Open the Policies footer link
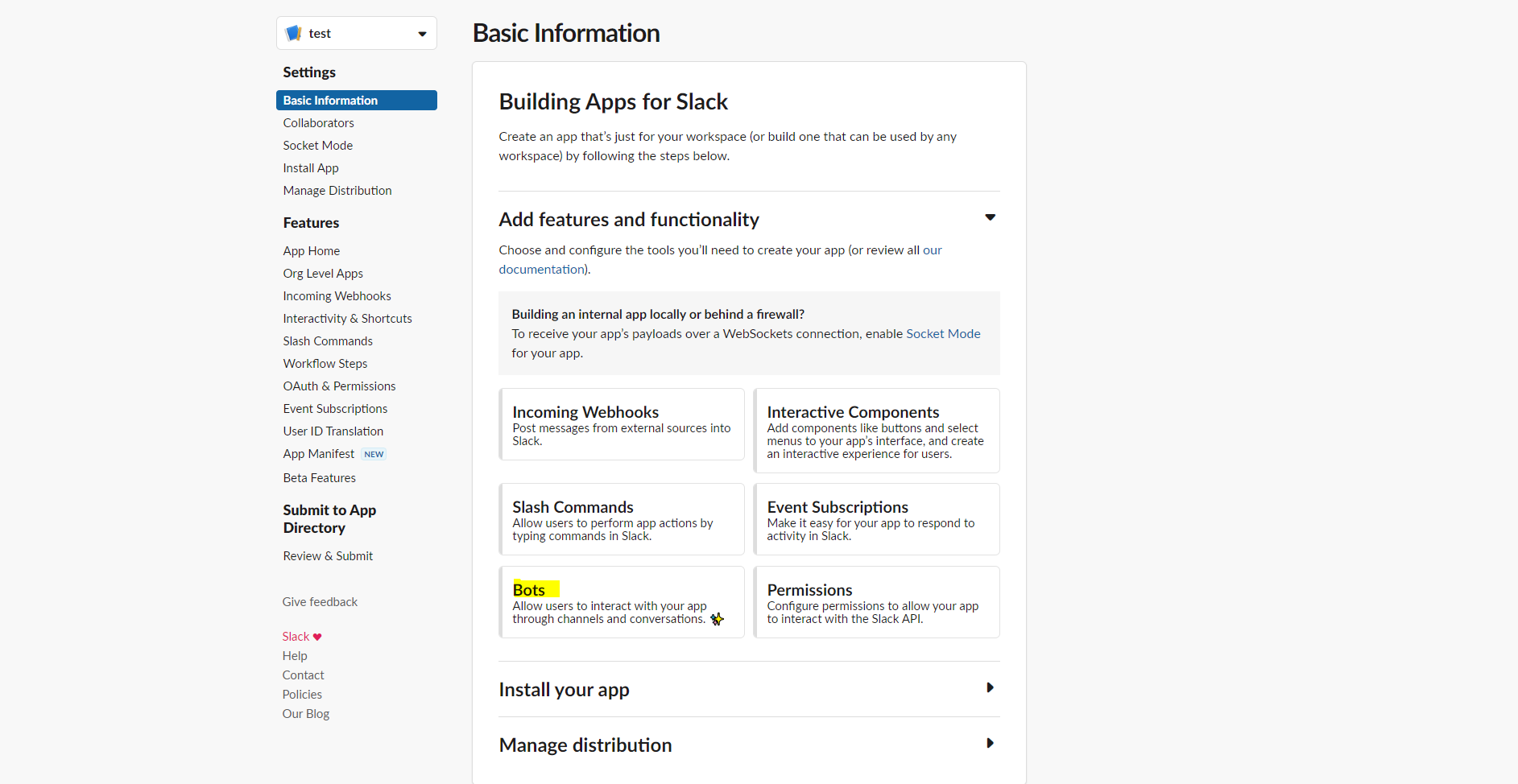 [302, 694]
